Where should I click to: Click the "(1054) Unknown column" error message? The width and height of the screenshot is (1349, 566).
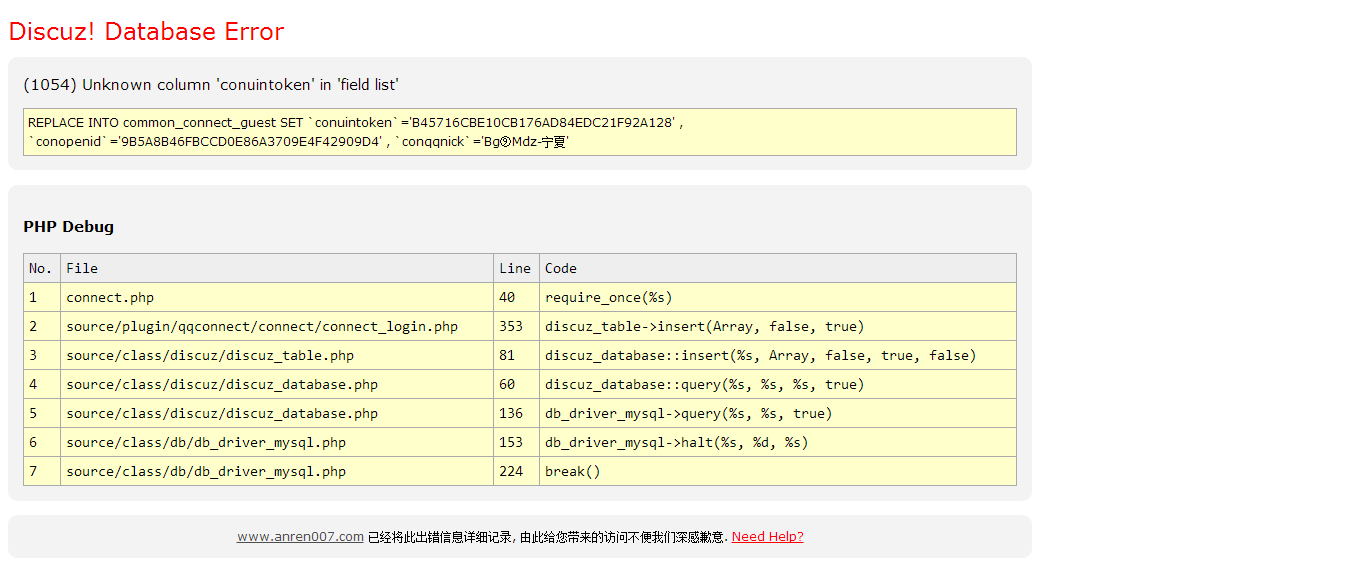pos(211,85)
